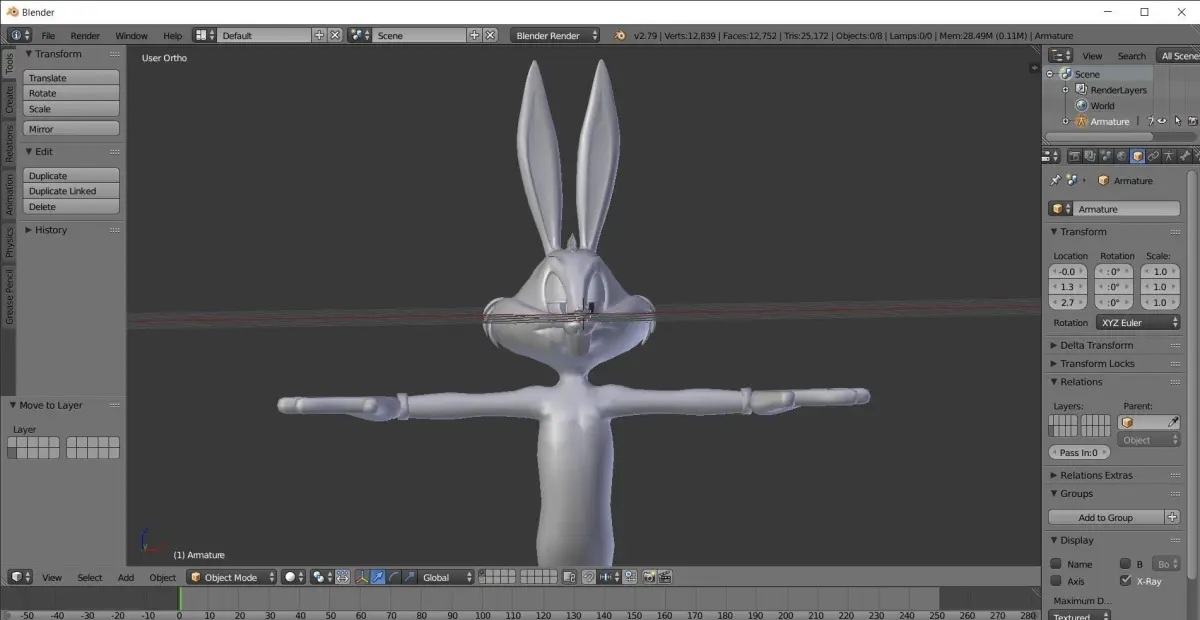Toggle manipulate center points button
1200x620 pixels.
[342, 577]
